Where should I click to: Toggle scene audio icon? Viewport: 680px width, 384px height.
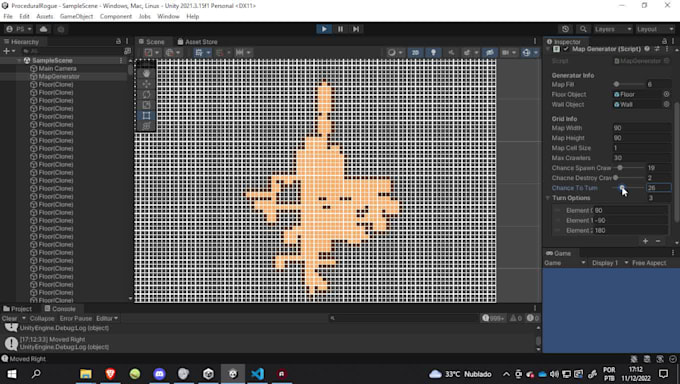pyautogui.click(x=451, y=53)
